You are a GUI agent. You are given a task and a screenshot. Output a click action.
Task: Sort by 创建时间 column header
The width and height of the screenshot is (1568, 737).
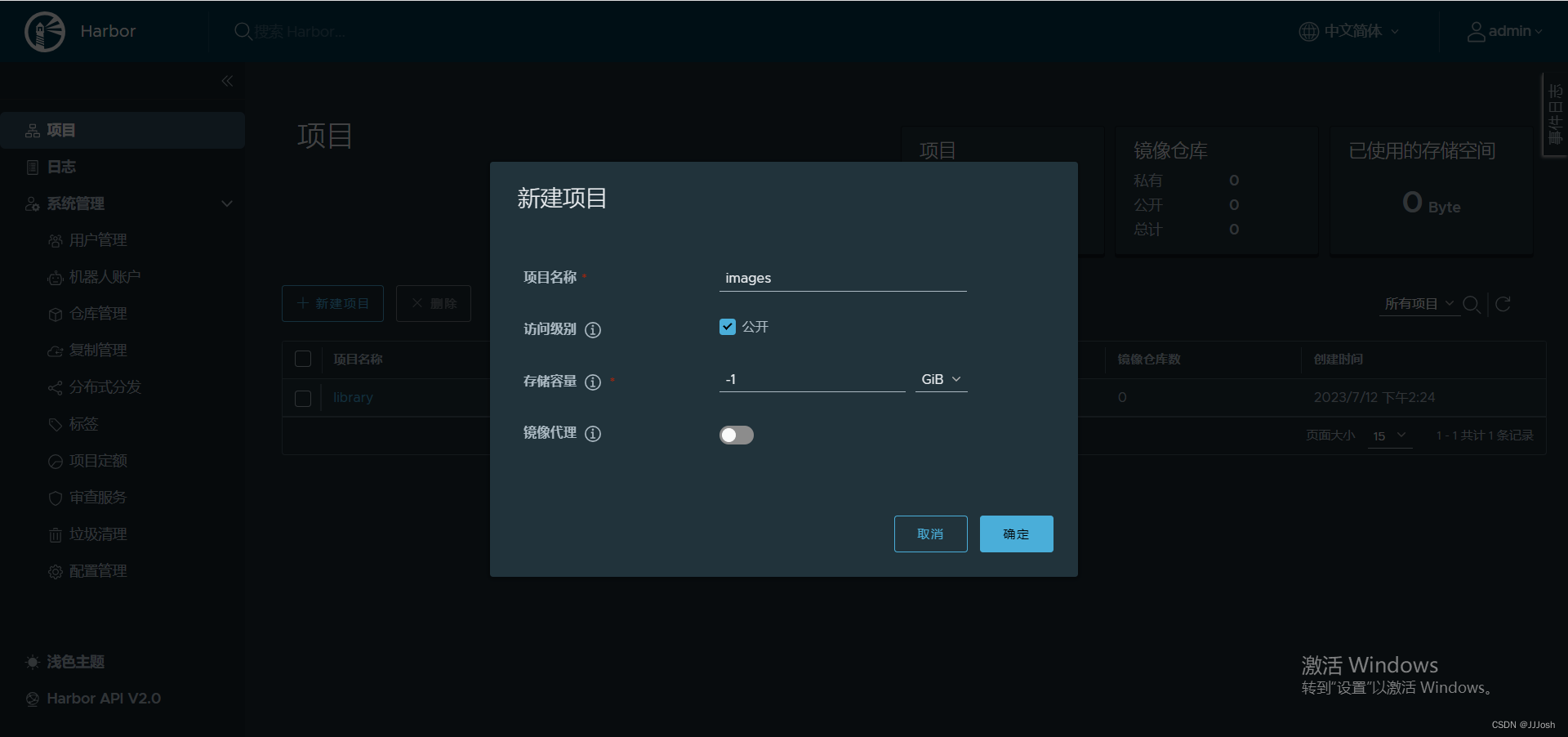point(1339,360)
